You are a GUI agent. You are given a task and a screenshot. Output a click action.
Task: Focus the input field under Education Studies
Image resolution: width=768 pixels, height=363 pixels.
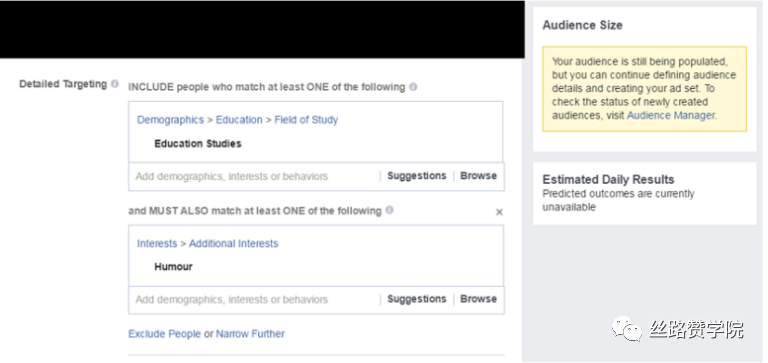(x=255, y=176)
